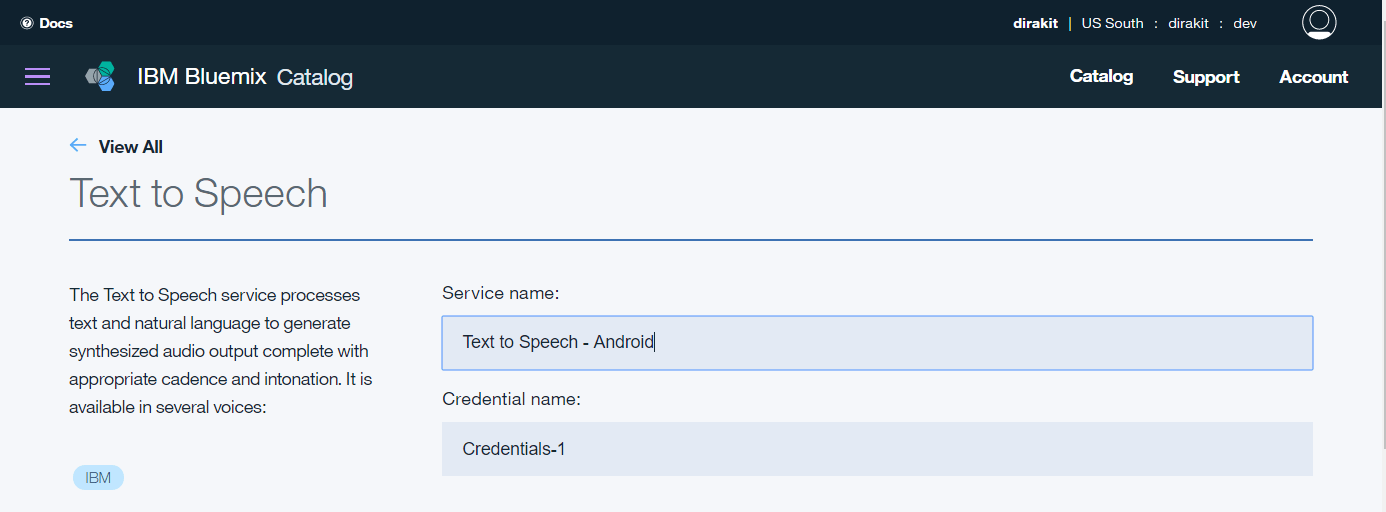Click the IBM tag badge
The image size is (1386, 512).
pyautogui.click(x=98, y=477)
